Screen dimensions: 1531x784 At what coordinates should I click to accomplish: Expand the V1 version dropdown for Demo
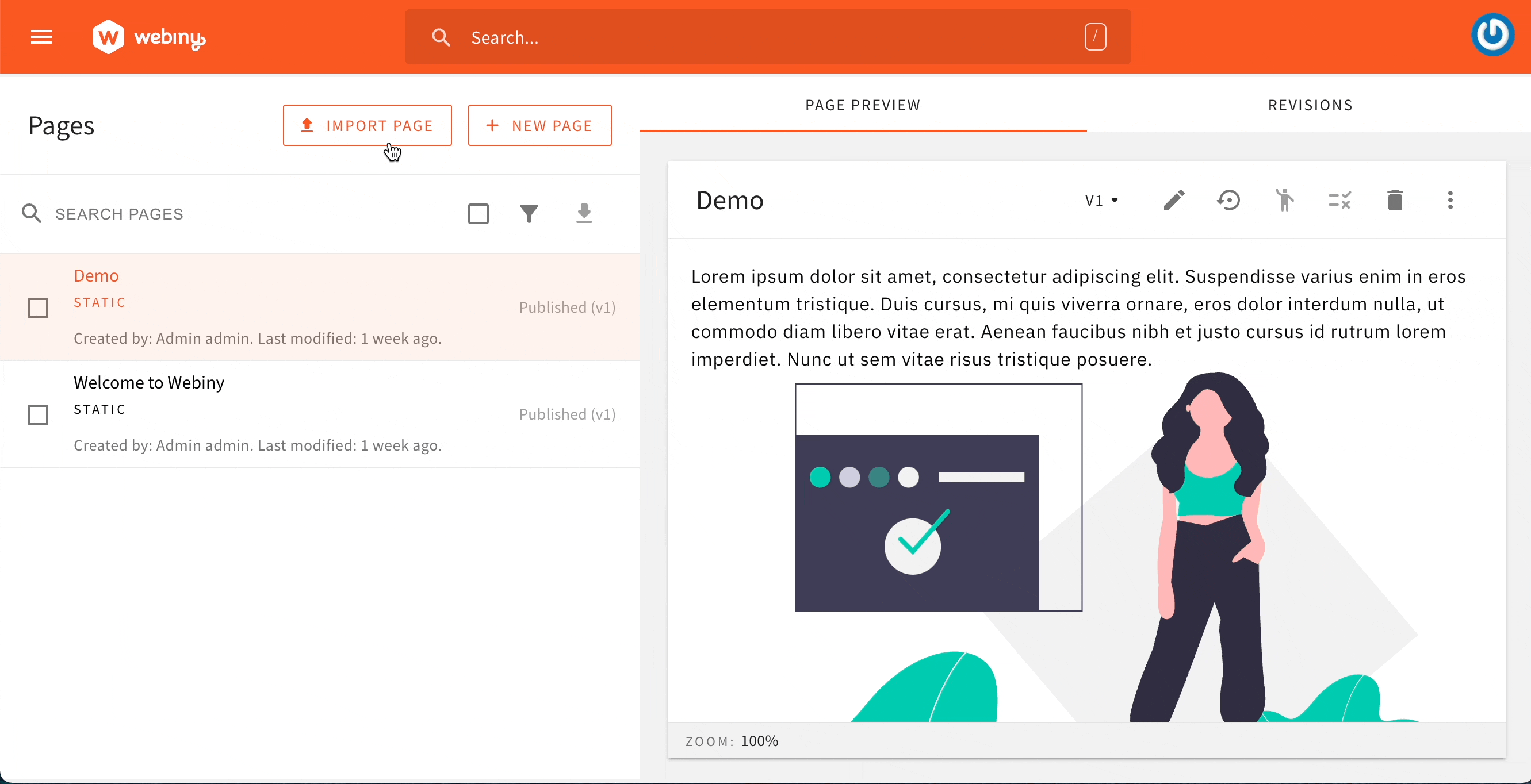(x=1100, y=200)
